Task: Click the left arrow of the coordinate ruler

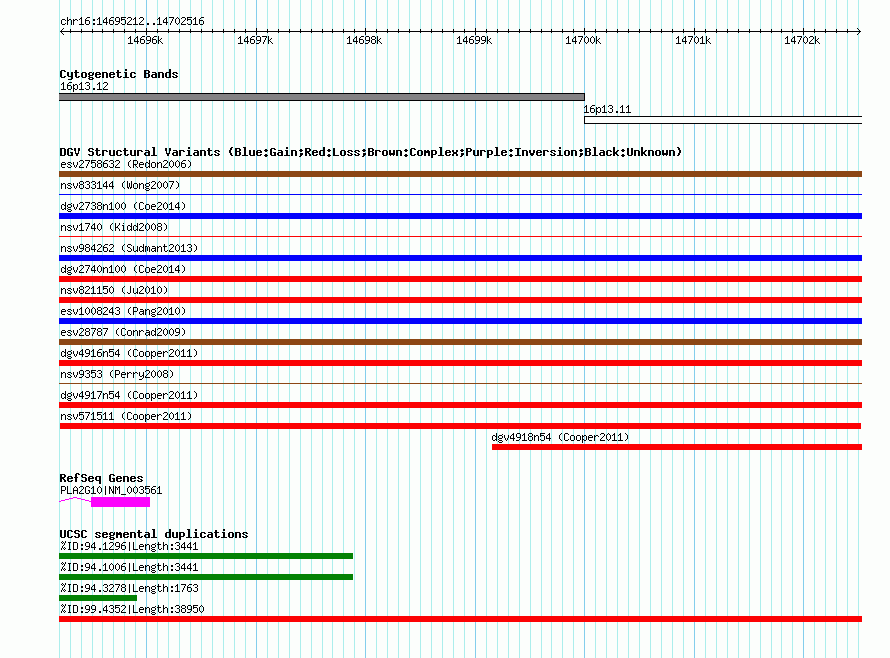Action: 62,31
